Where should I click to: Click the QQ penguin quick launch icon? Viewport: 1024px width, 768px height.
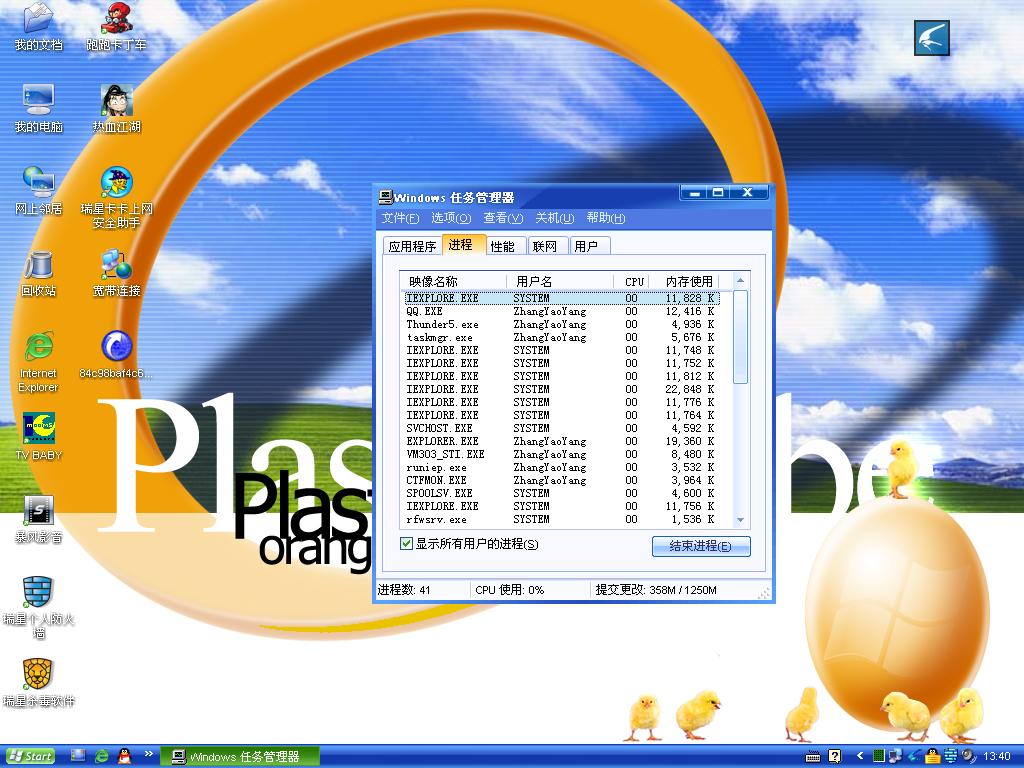point(124,756)
